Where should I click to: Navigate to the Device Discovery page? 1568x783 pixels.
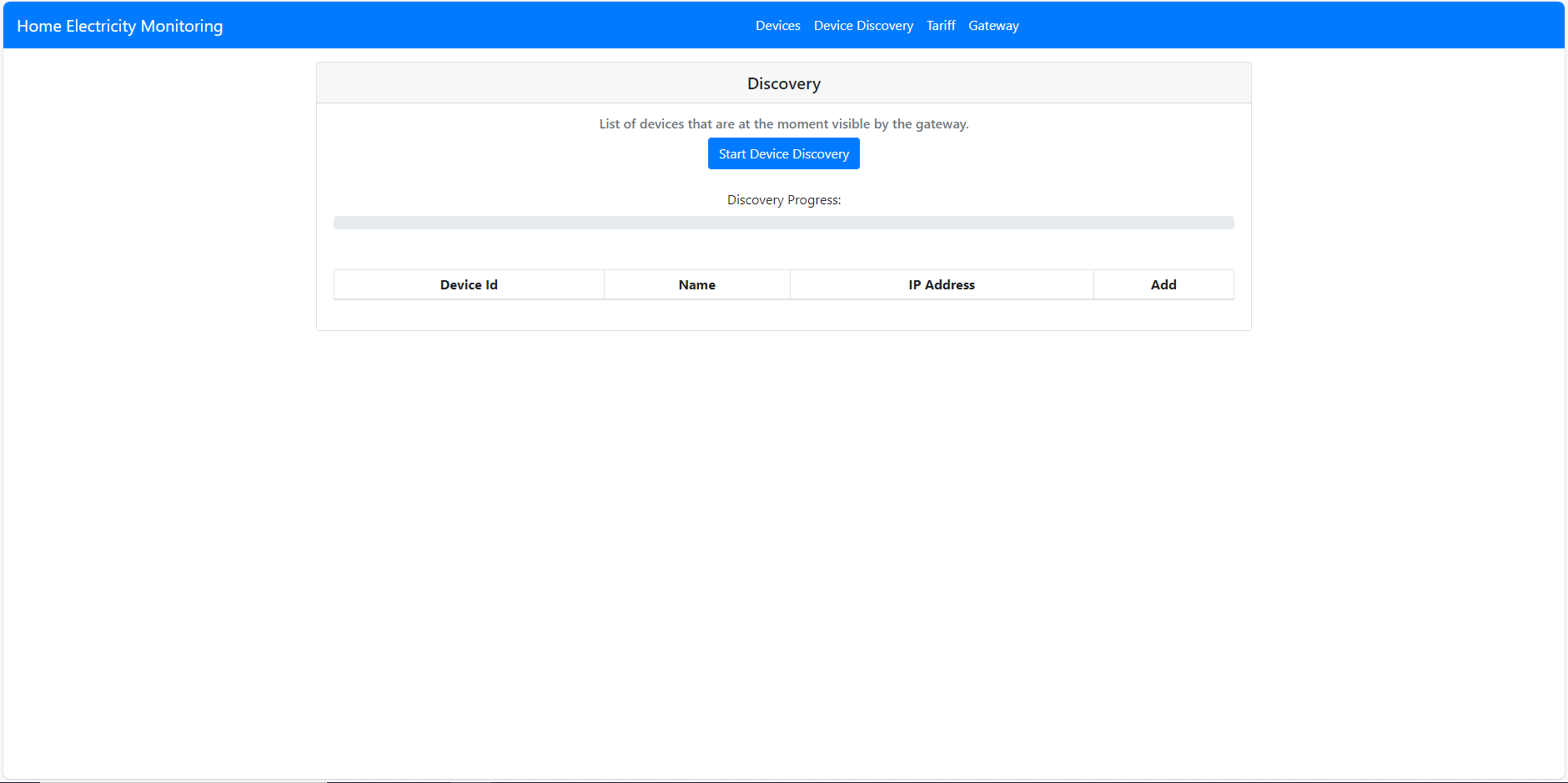tap(863, 25)
